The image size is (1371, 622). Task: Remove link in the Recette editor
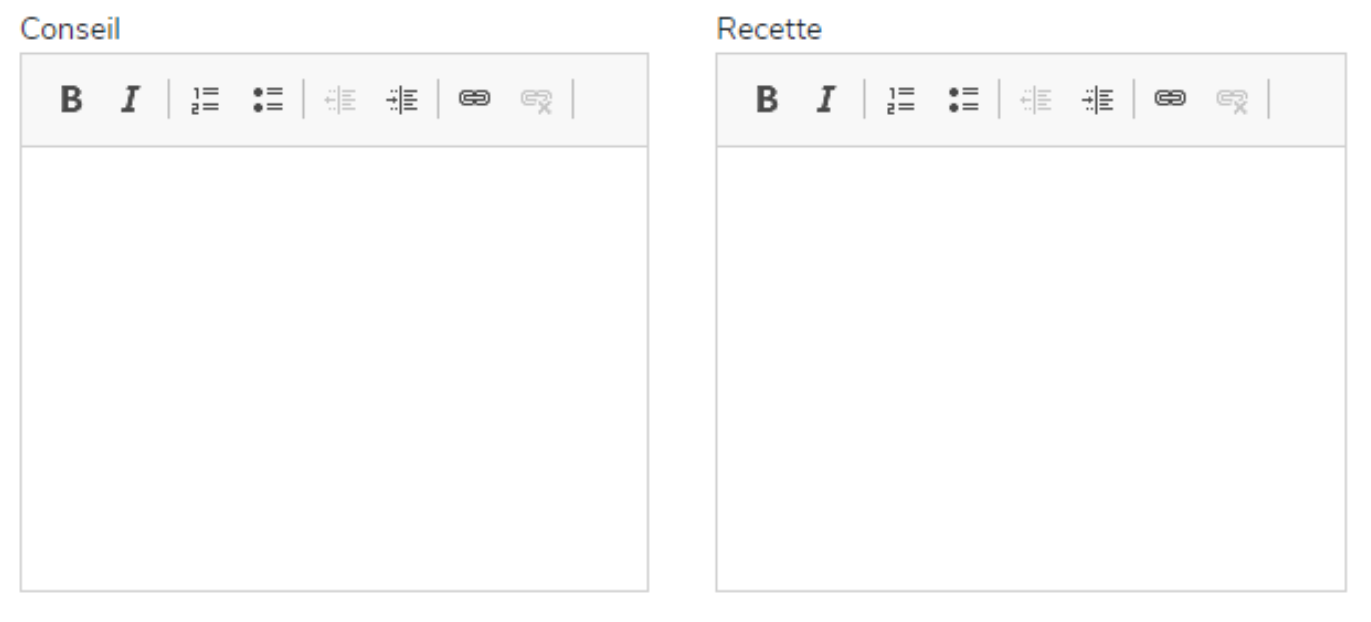[x=1232, y=99]
